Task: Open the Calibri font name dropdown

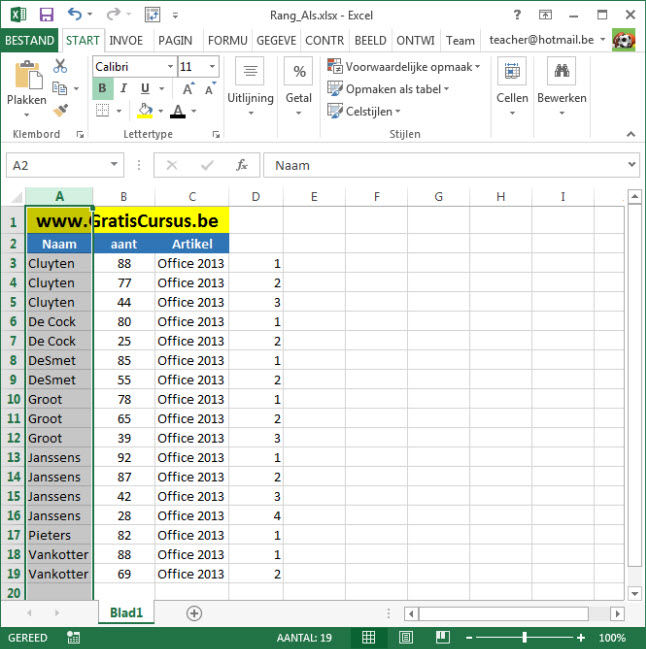Action: tap(170, 67)
